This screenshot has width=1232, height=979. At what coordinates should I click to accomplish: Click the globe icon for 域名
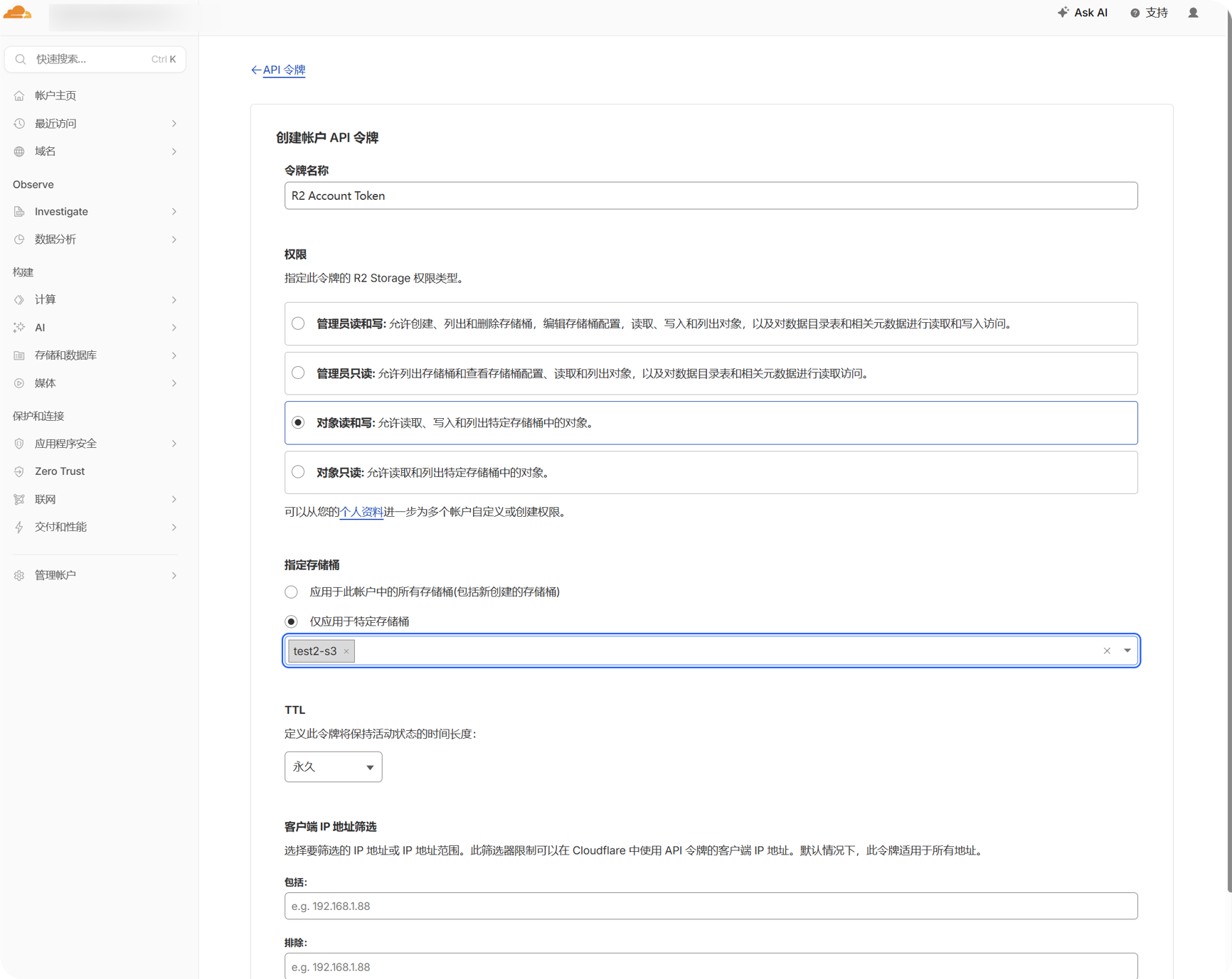(x=19, y=151)
